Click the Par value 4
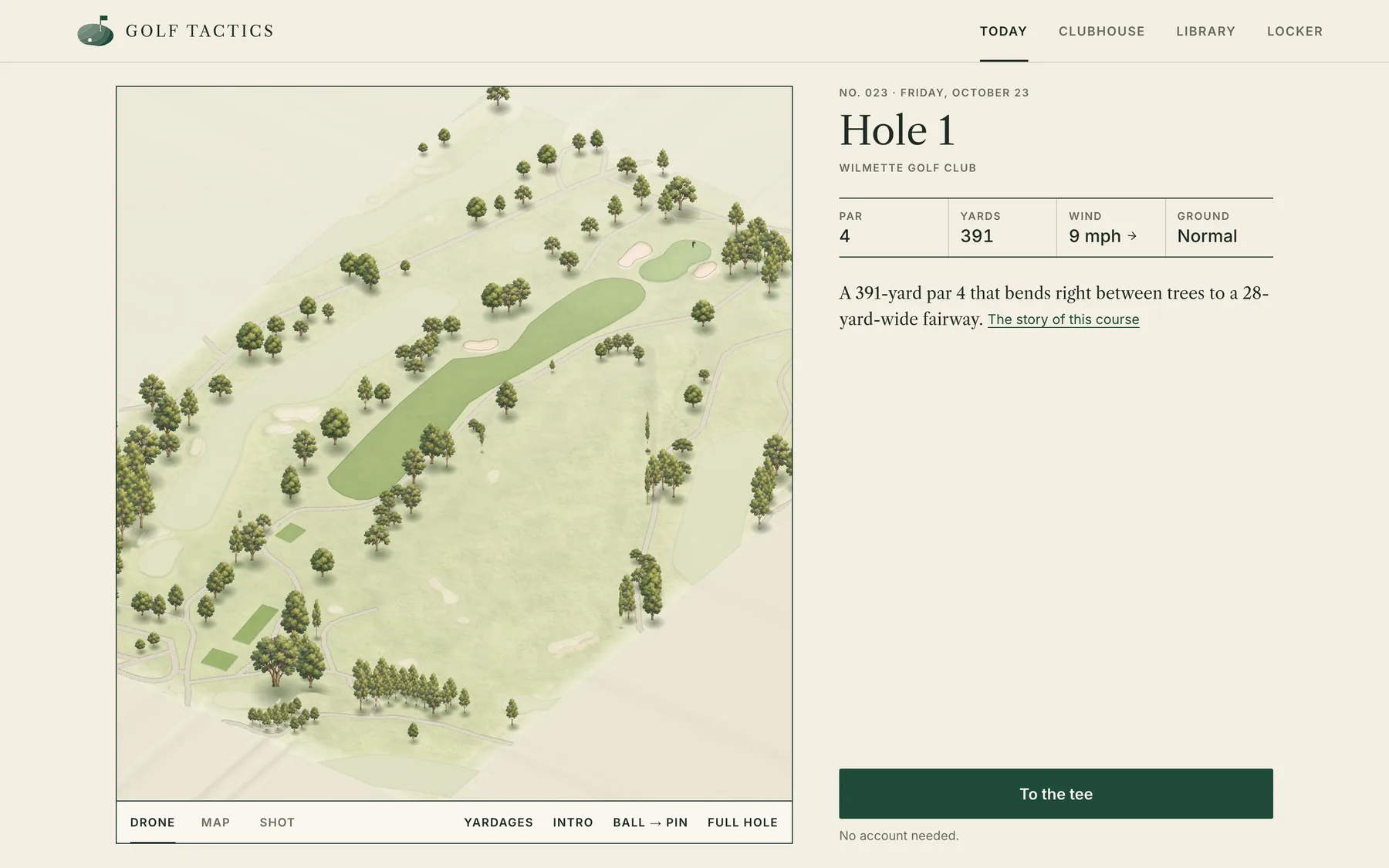The width and height of the screenshot is (1389, 868). (845, 236)
